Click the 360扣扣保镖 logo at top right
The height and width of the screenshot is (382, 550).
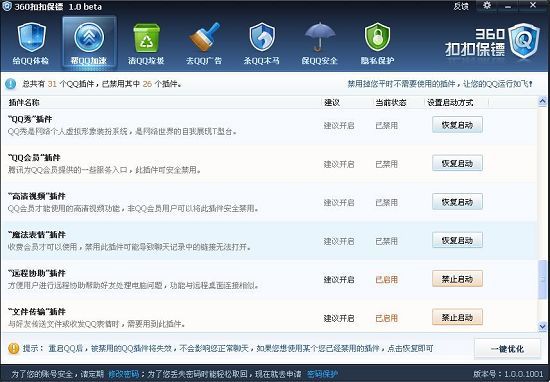tap(492, 41)
